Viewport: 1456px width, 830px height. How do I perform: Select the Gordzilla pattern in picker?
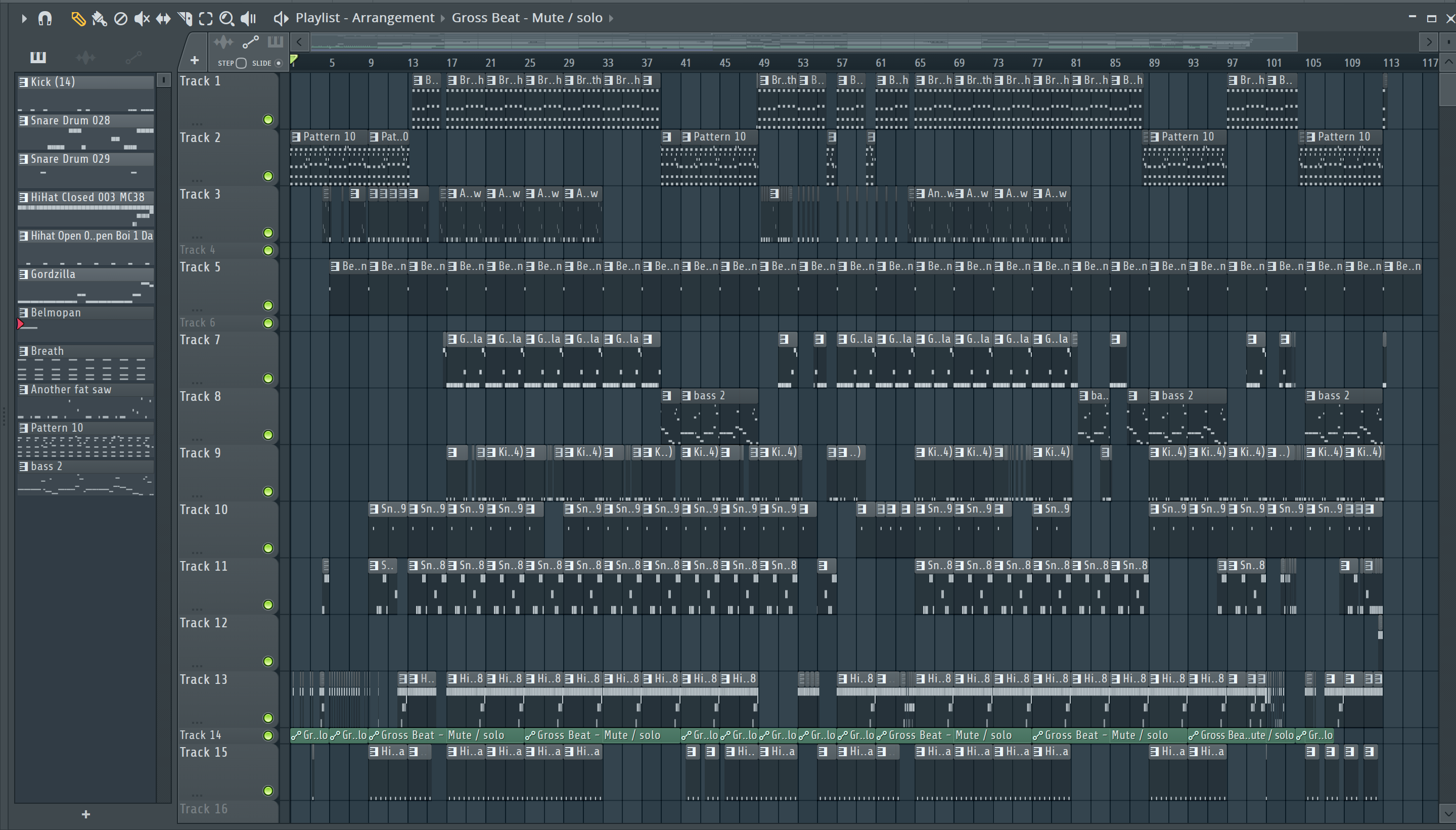click(85, 286)
